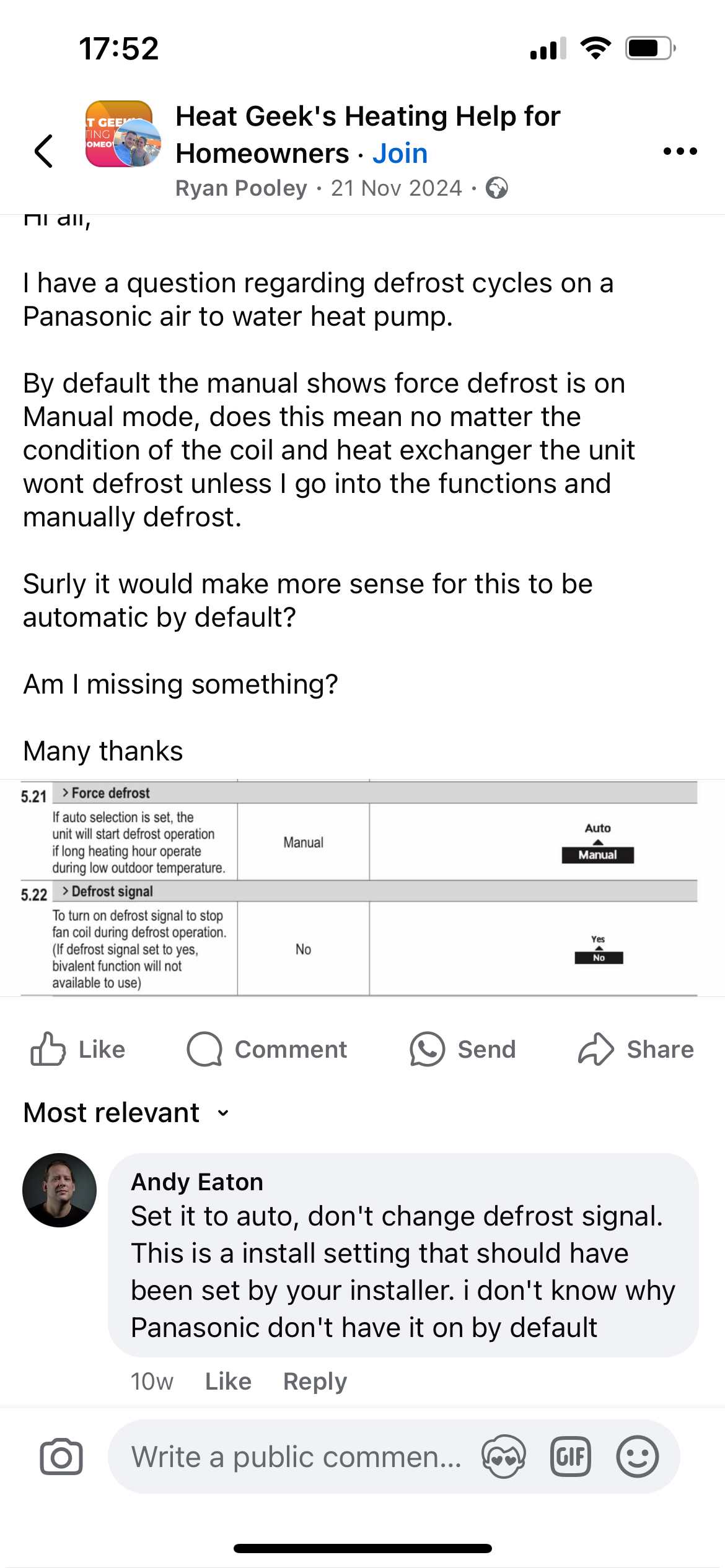This screenshot has height=1568, width=725.
Task: Join the Heat Geek group
Action: click(x=400, y=154)
